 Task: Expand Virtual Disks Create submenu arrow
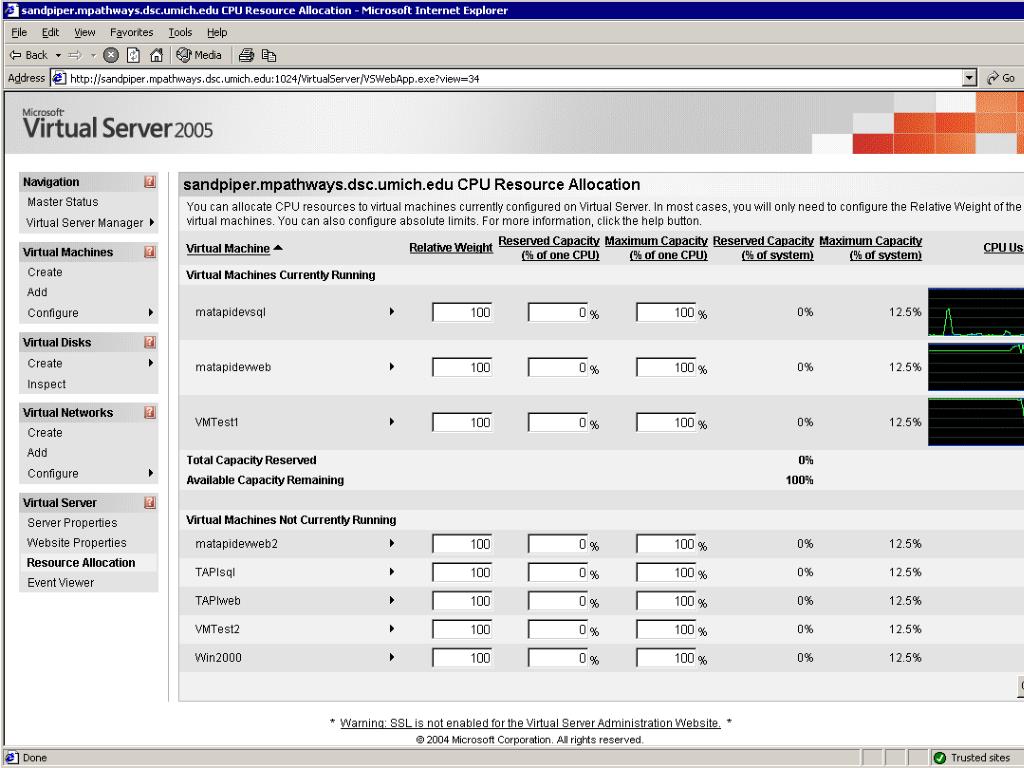tap(152, 362)
